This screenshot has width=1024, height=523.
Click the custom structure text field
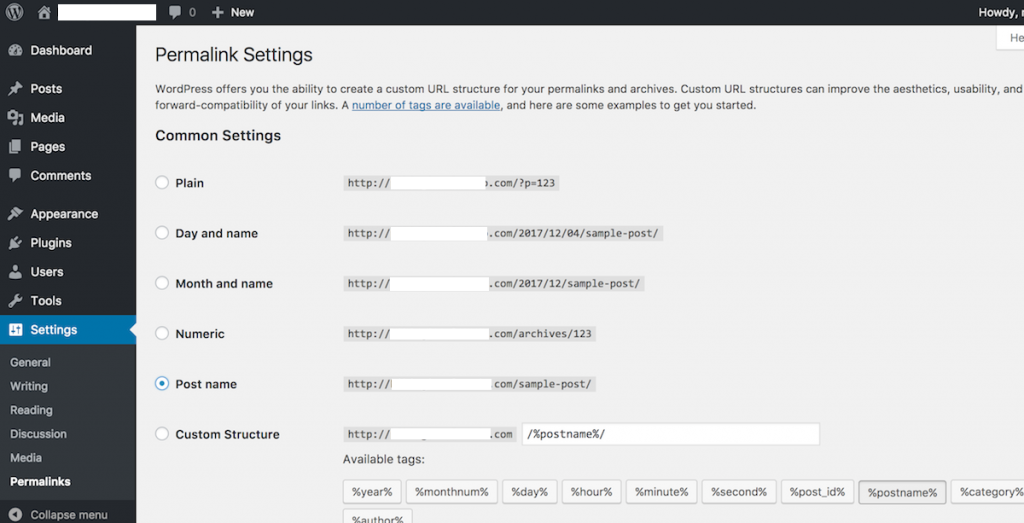[671, 434]
